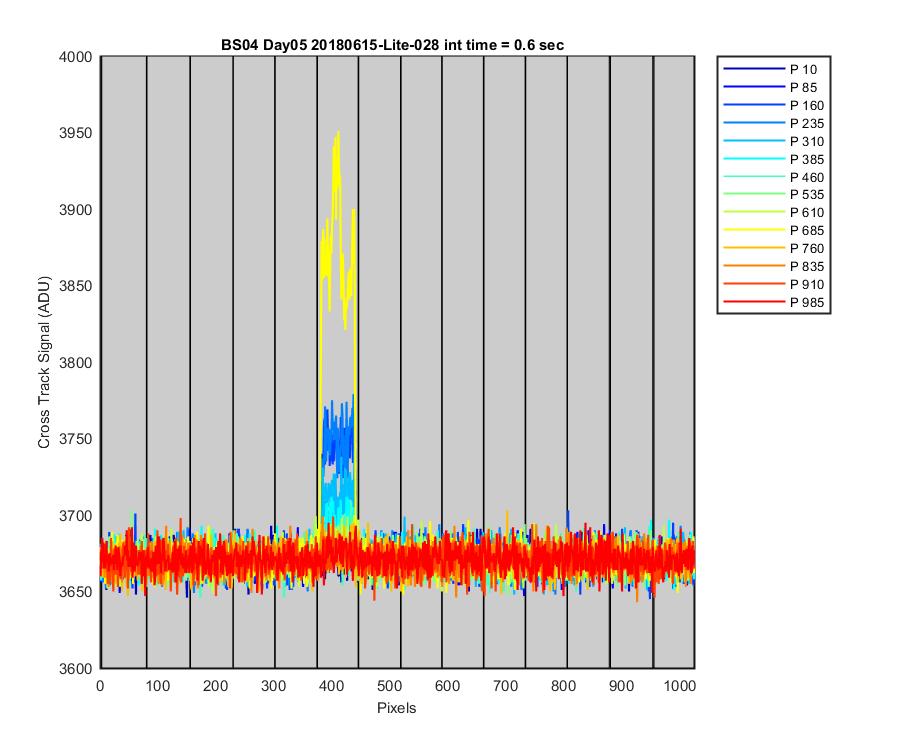The image size is (900, 750).
Task: Click the y-axis tick 3750
Action: 75,439
